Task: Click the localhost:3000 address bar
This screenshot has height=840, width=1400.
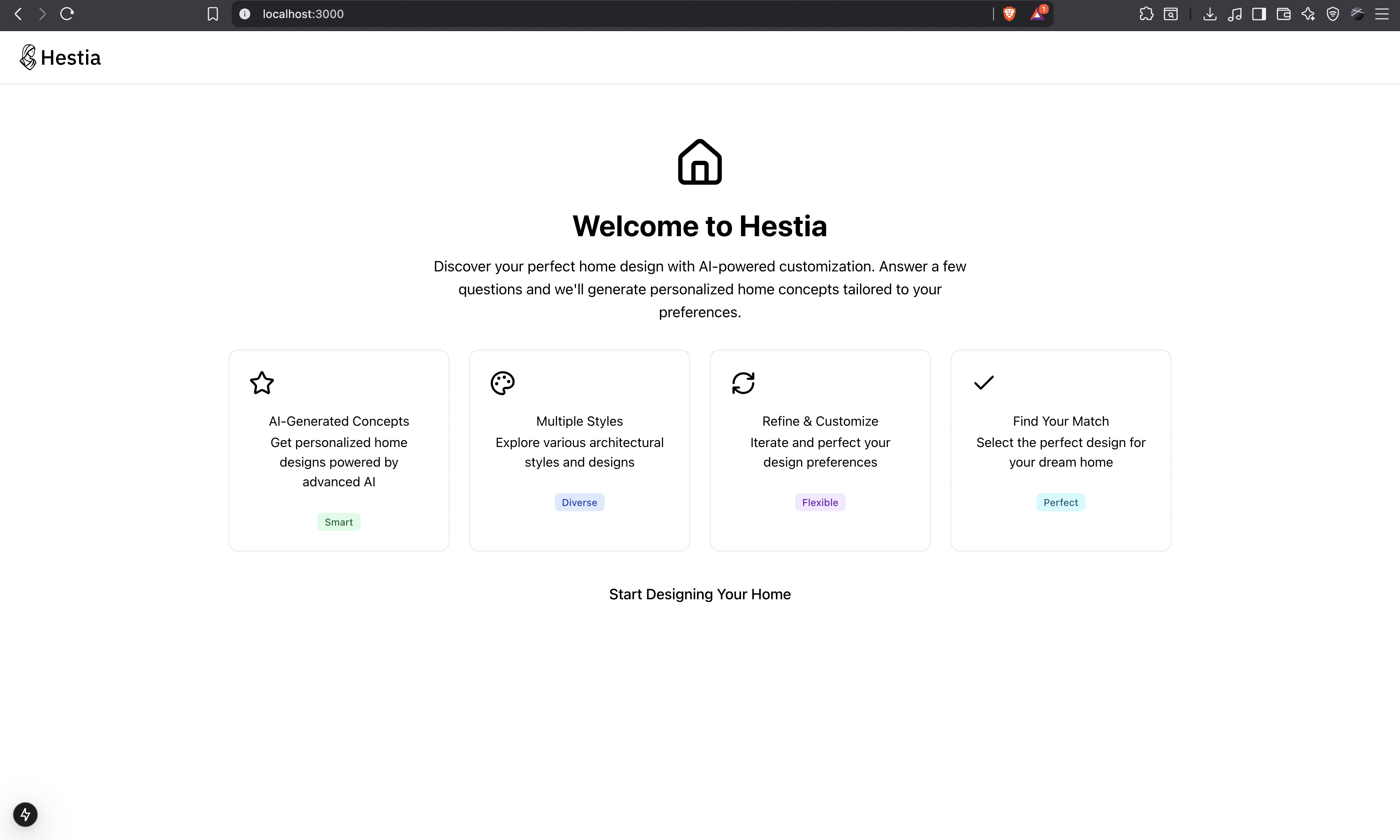Action: coord(566,14)
